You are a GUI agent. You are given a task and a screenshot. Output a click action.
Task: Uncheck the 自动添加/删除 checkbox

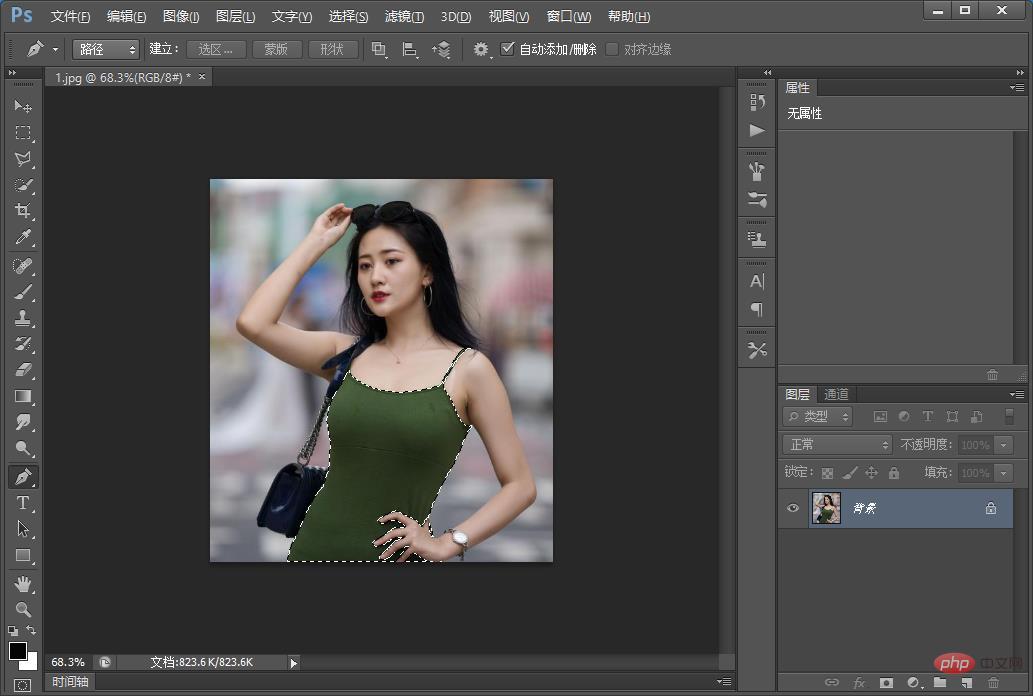(508, 49)
